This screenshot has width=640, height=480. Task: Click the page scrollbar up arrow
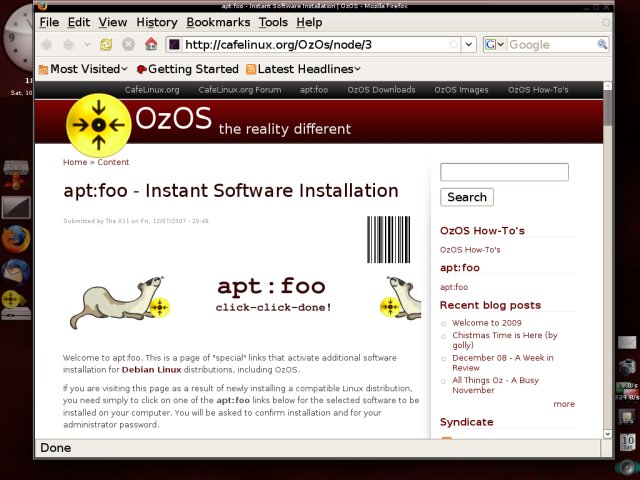click(608, 86)
